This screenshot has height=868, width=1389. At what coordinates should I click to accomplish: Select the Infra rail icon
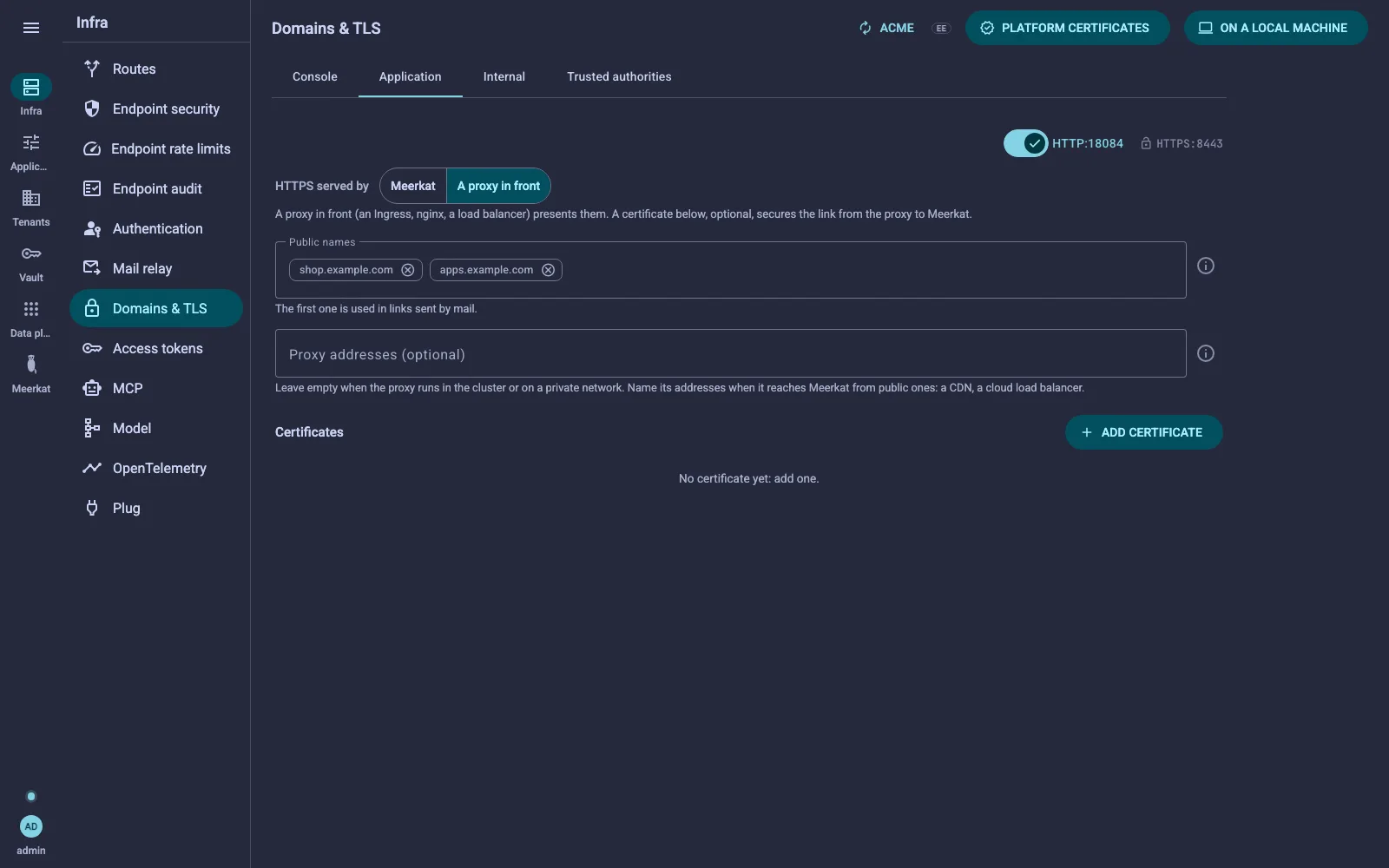(x=31, y=87)
